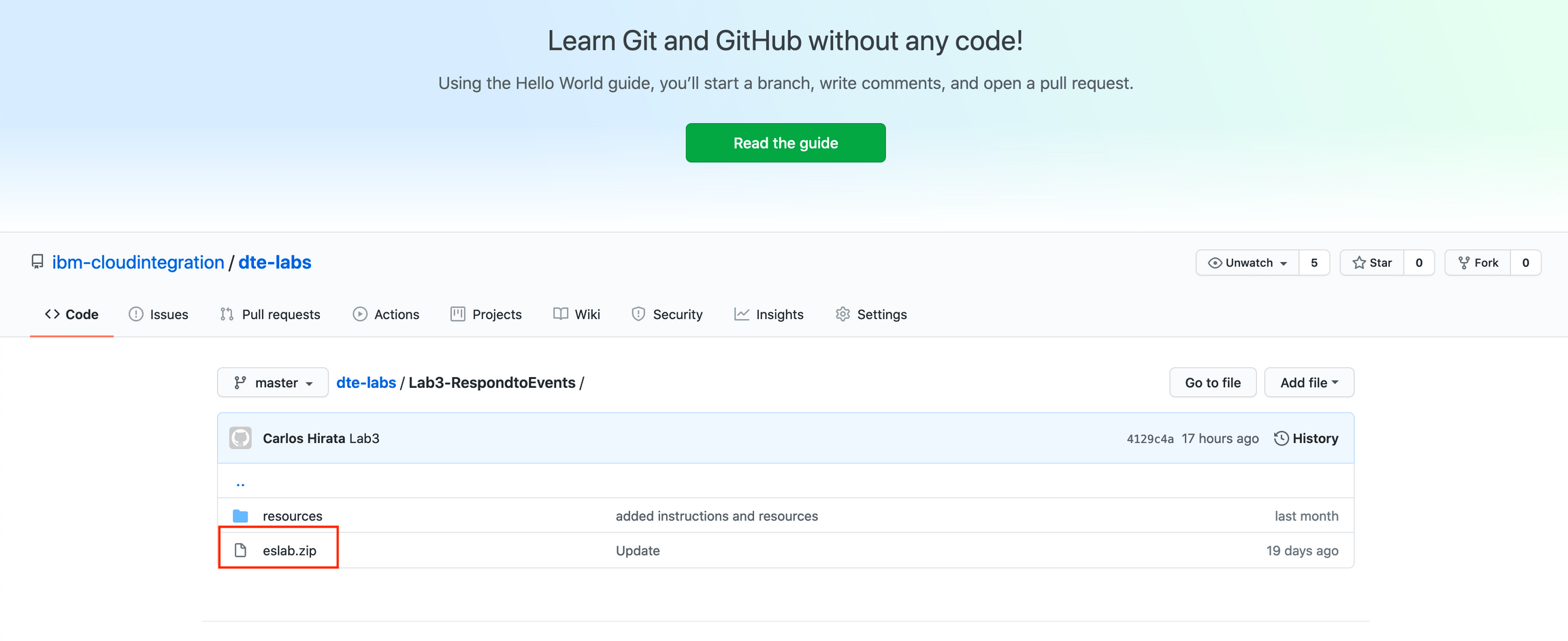
Task: Expand the Unwatch options dropdown arrow
Action: click(x=1285, y=263)
